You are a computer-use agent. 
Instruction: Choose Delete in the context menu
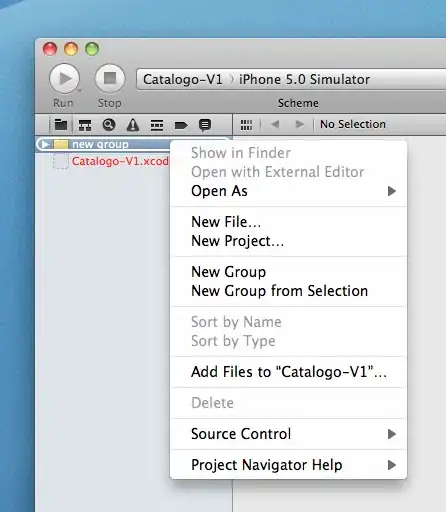click(x=212, y=403)
